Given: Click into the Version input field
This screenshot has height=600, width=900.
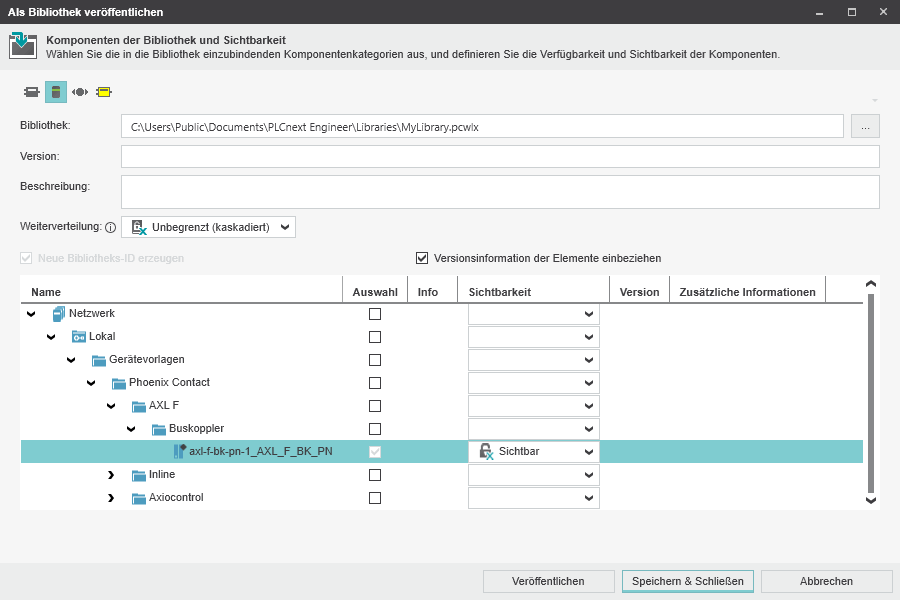Looking at the screenshot, I should coord(500,157).
